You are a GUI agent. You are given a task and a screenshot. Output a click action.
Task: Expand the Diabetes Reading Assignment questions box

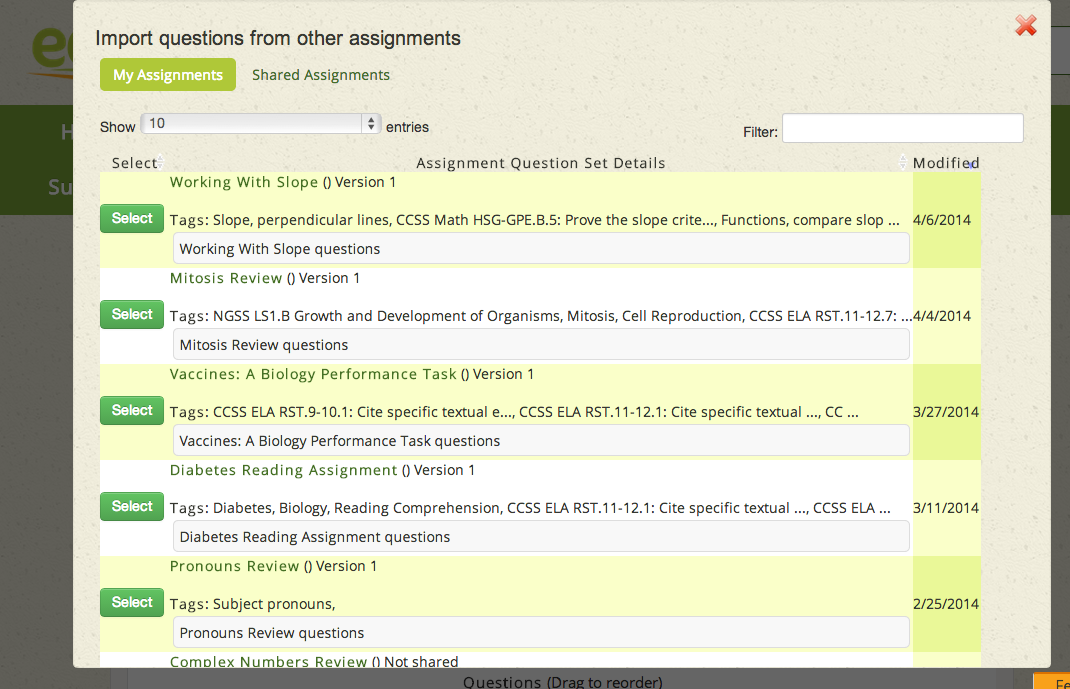click(x=541, y=537)
